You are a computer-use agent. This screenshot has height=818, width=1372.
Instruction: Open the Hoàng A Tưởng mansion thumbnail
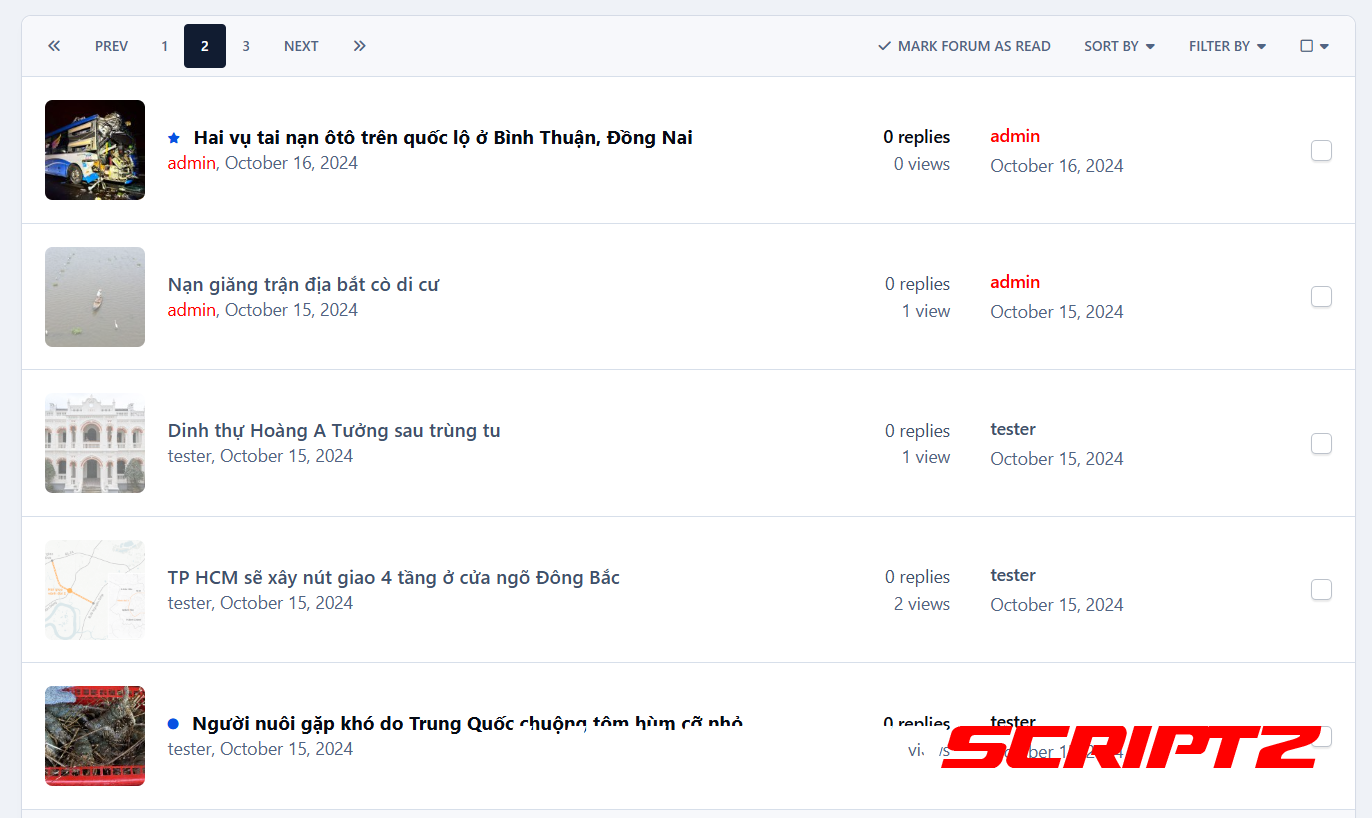coord(95,443)
